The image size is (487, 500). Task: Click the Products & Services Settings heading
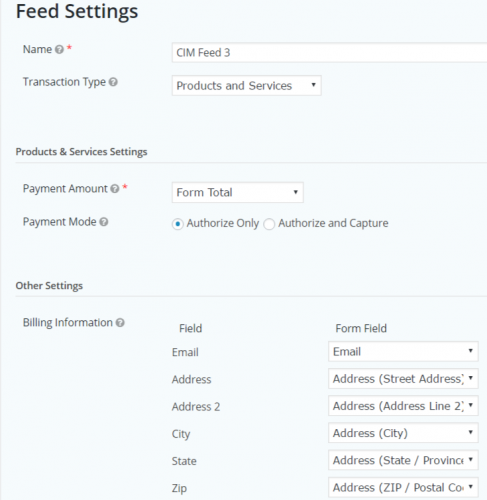coord(81,152)
